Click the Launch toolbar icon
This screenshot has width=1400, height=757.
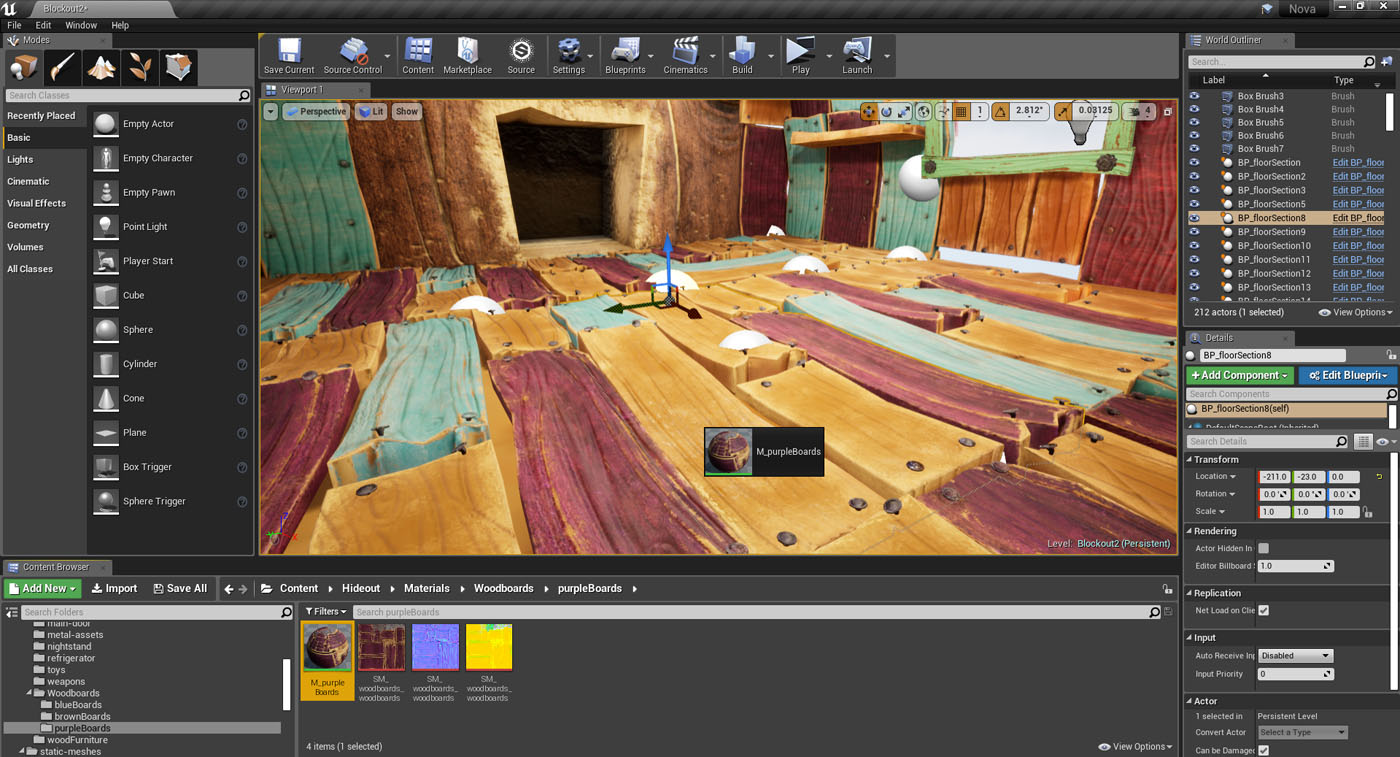857,56
